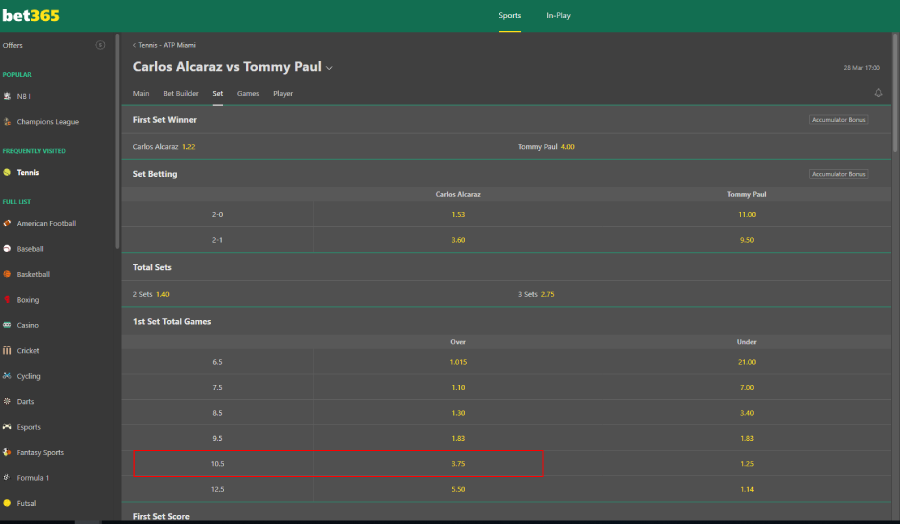Image resolution: width=900 pixels, height=524 pixels.
Task: Click the main page vertical scrollbar
Action: point(895,93)
